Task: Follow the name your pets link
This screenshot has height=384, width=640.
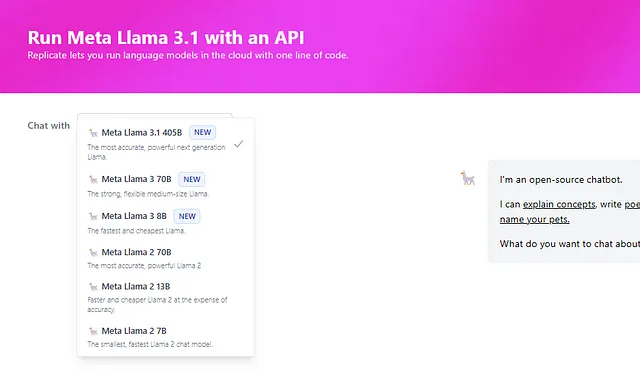Action: point(534,220)
